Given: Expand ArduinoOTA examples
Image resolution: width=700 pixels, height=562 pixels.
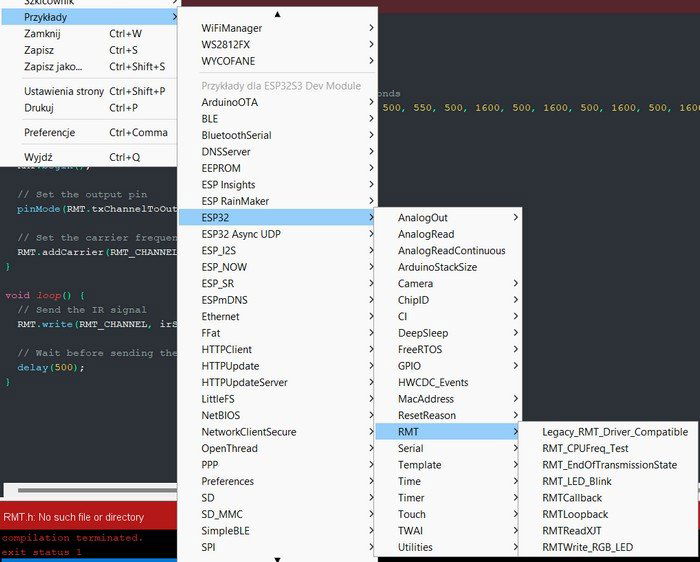Looking at the screenshot, I should (x=277, y=102).
